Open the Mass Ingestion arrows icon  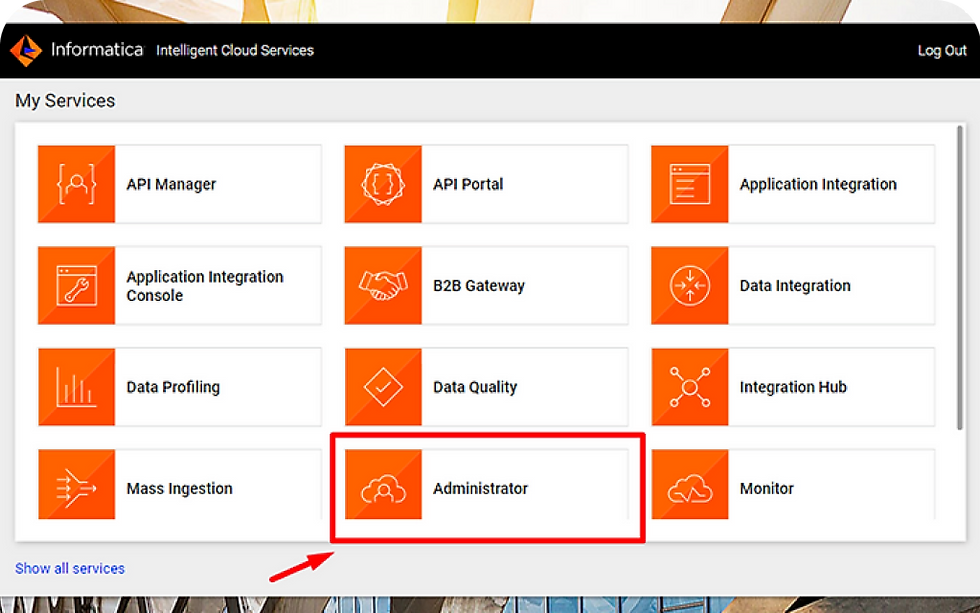pyautogui.click(x=76, y=485)
